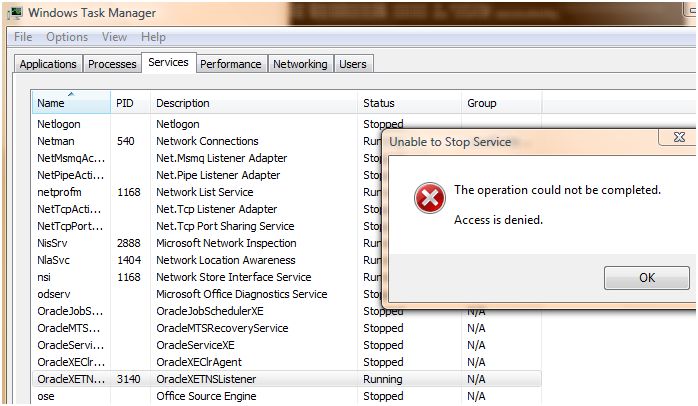Viewport: 698px width, 406px height.
Task: Sort services by Name column header
Action: tap(51, 103)
